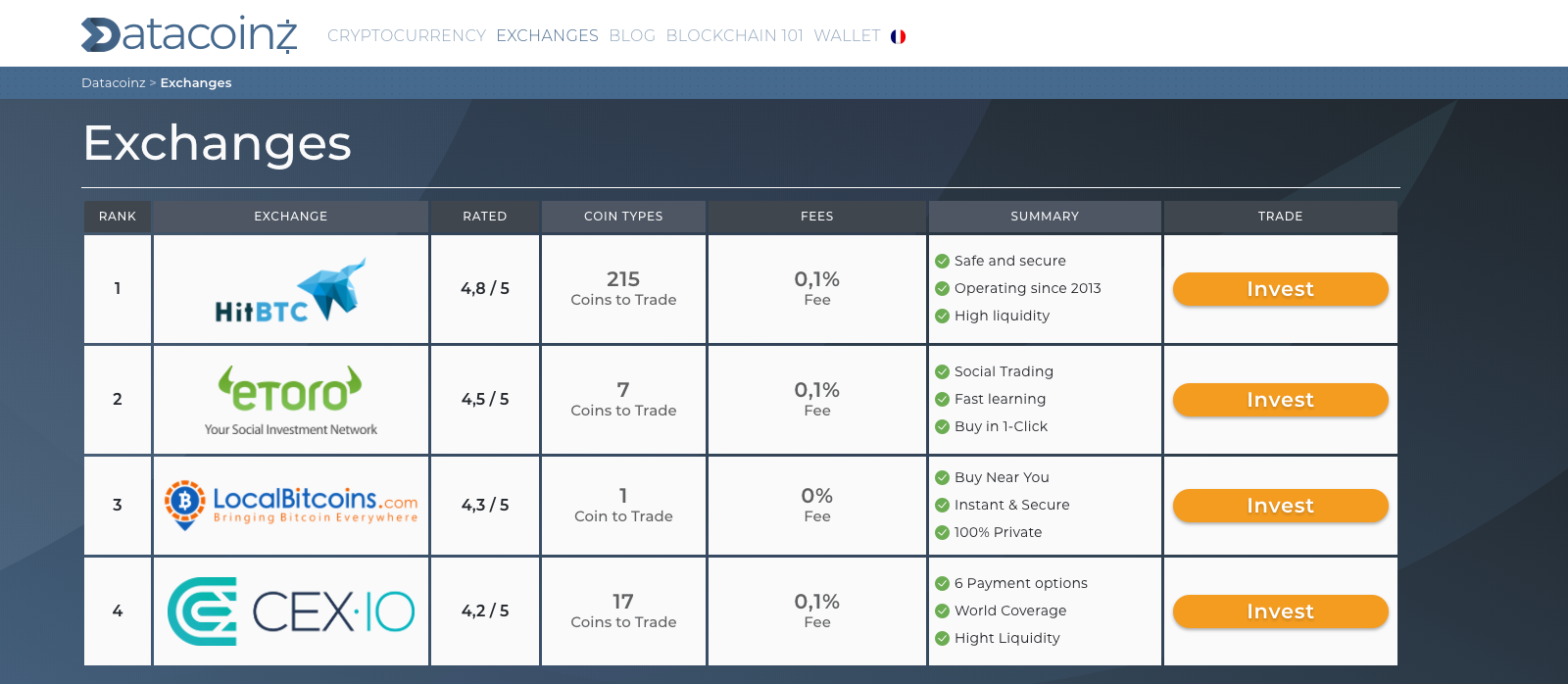The width and height of the screenshot is (1568, 684).
Task: Open the eToro exchange logo
Action: pyautogui.click(x=291, y=400)
